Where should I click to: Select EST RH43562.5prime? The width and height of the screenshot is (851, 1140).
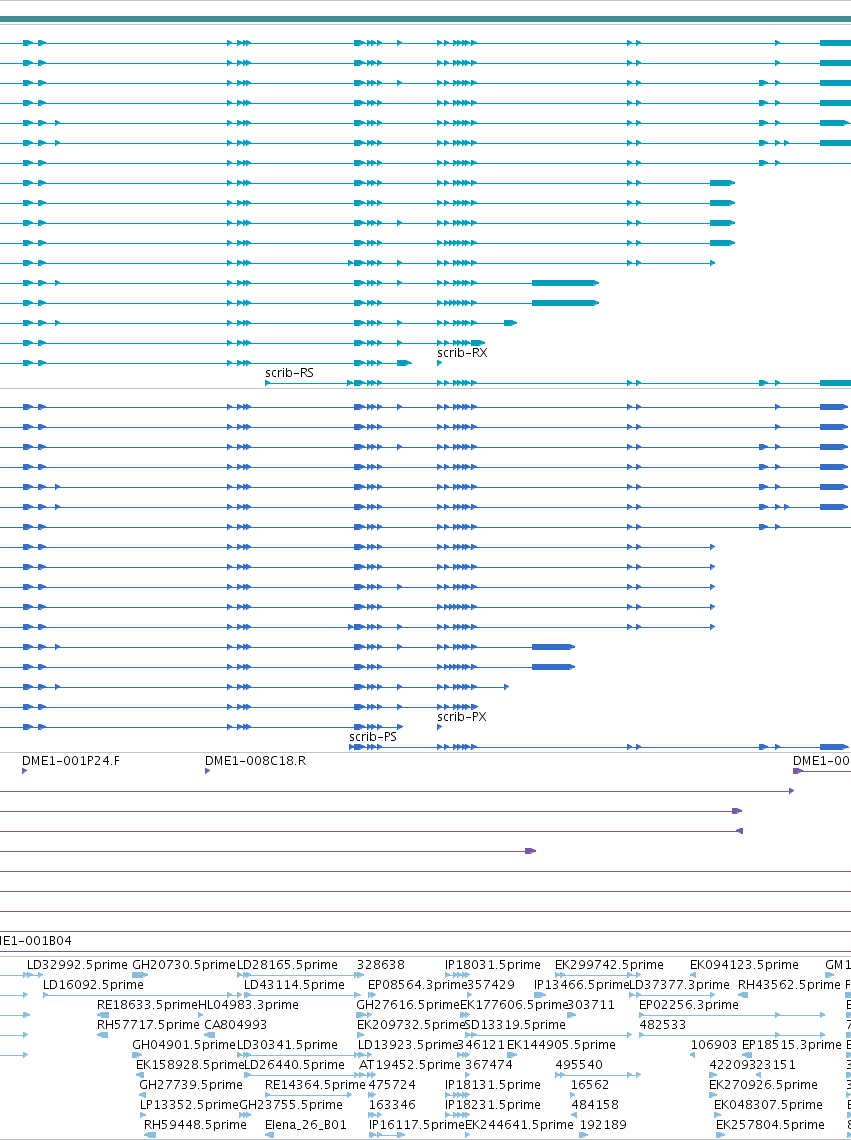pyautogui.click(x=789, y=984)
